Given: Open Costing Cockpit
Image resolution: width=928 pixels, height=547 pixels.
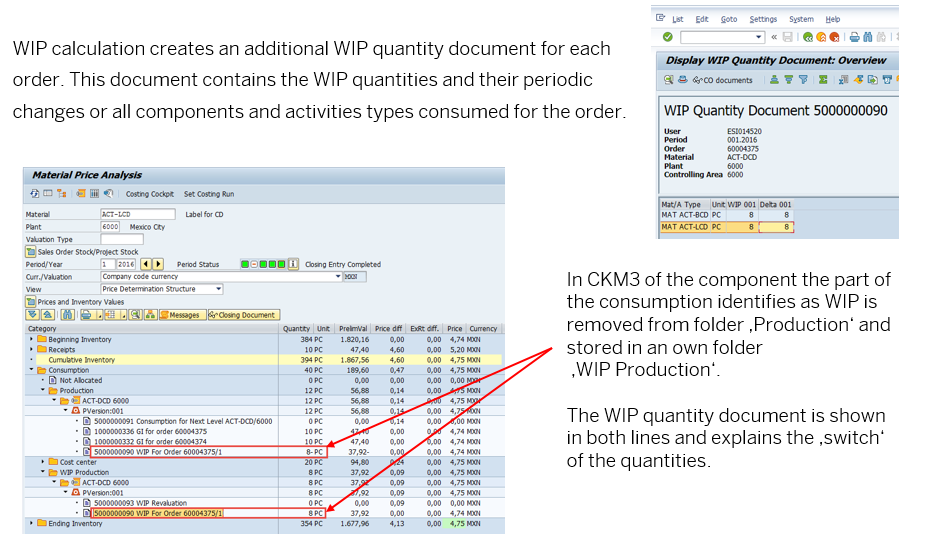Looking at the screenshot, I should point(150,194).
